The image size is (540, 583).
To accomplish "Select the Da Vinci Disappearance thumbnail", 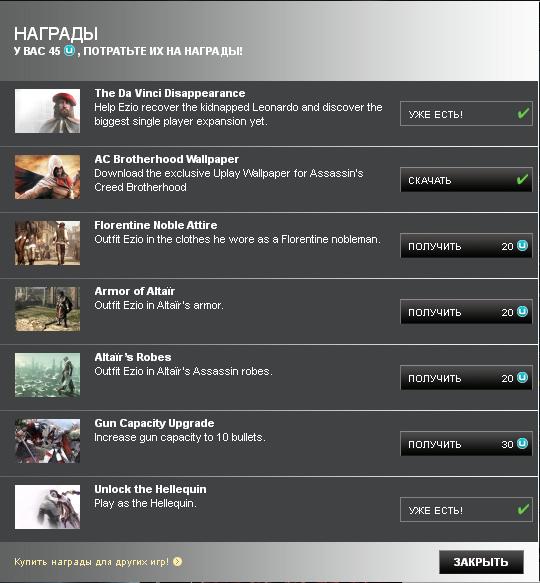I will [47, 111].
